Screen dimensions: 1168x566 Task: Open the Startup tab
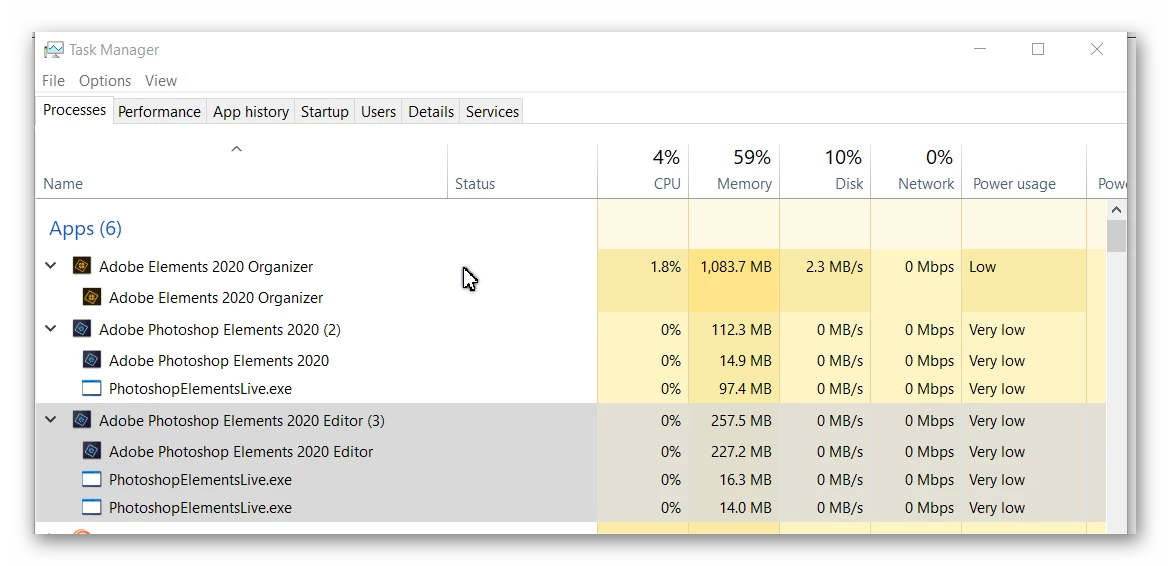[325, 112]
